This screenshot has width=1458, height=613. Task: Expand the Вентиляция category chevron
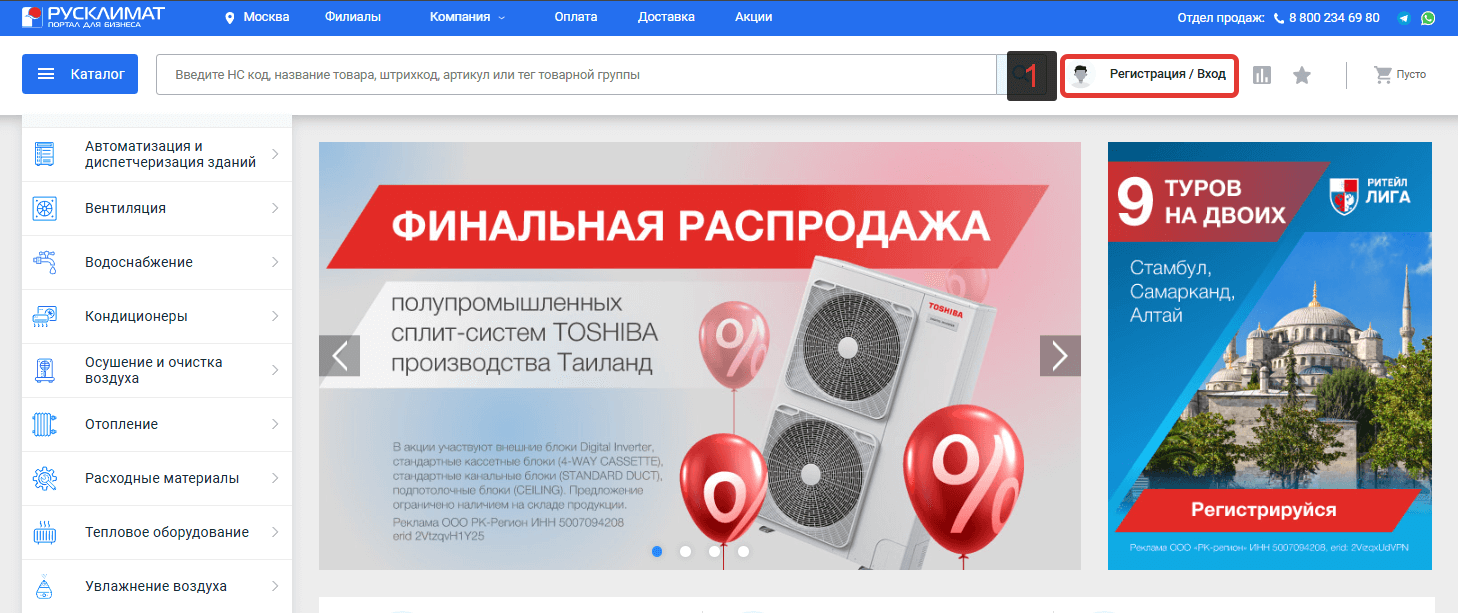[274, 208]
